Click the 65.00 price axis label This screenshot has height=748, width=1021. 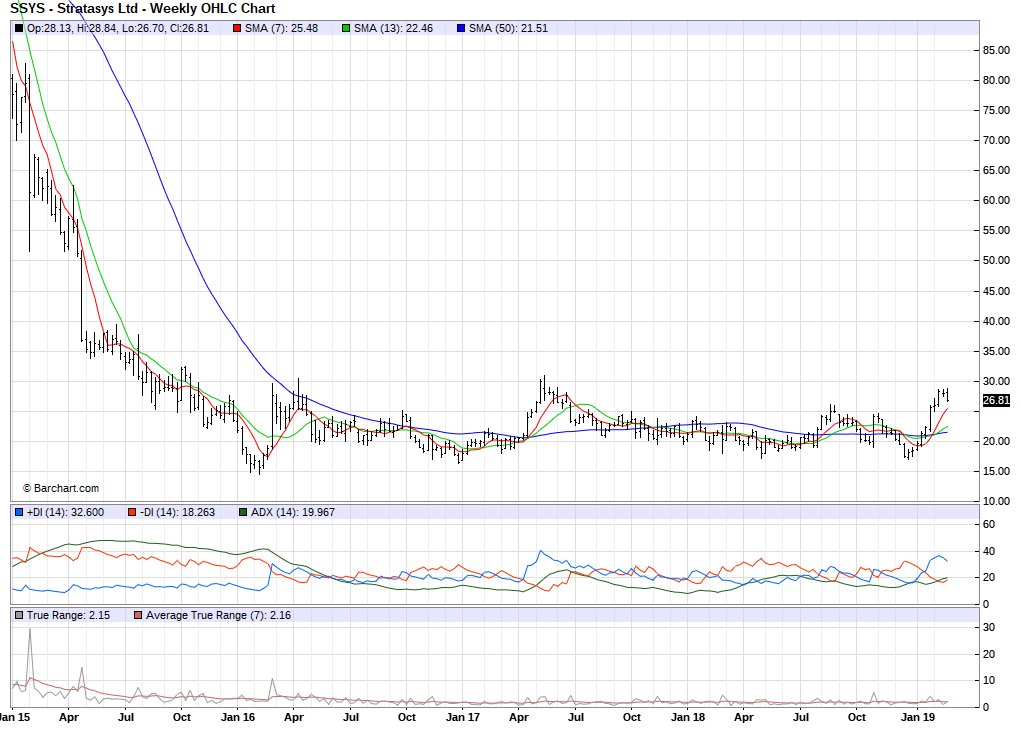996,170
